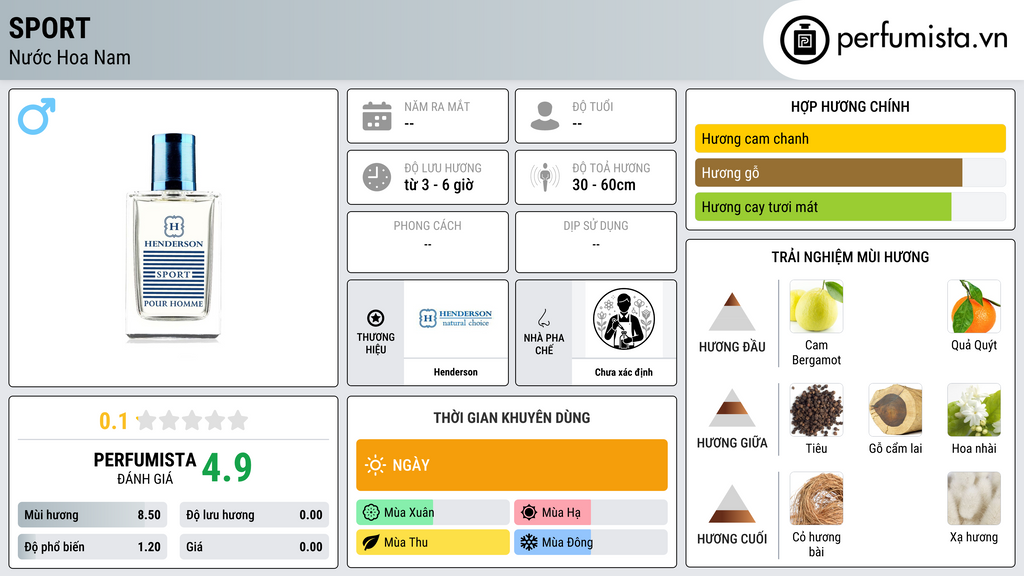
Task: Click the clock icon for Độ lưu hương
Action: tap(377, 177)
